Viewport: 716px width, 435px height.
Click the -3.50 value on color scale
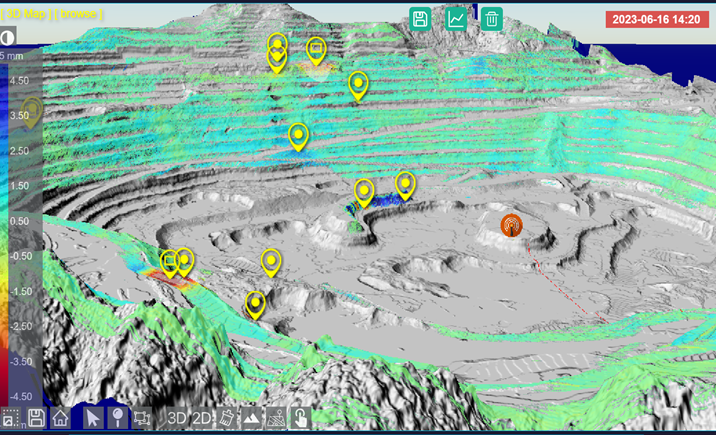point(21,362)
